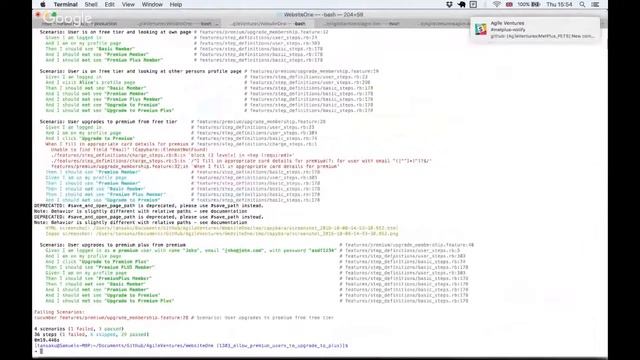Click the Thu 15:54 clock
This screenshot has height=360, width=640.
[559, 4]
